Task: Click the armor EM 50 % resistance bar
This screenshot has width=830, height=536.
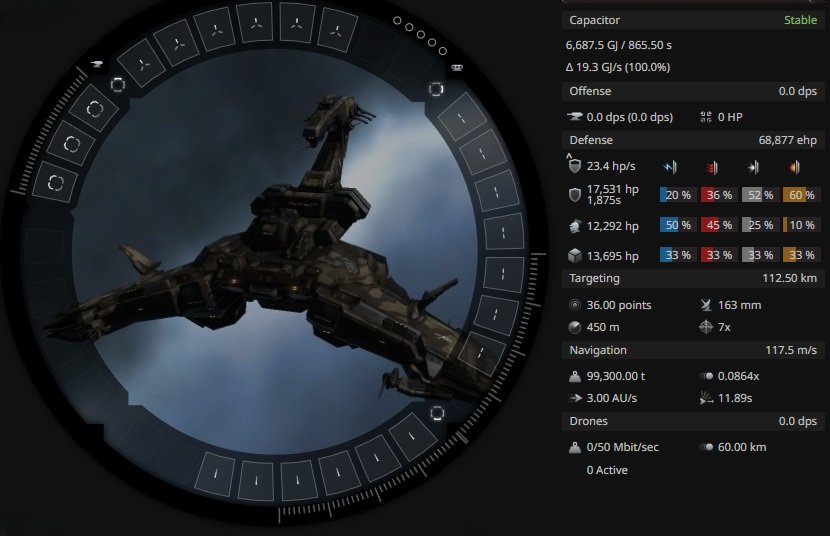Action: pyautogui.click(x=678, y=225)
